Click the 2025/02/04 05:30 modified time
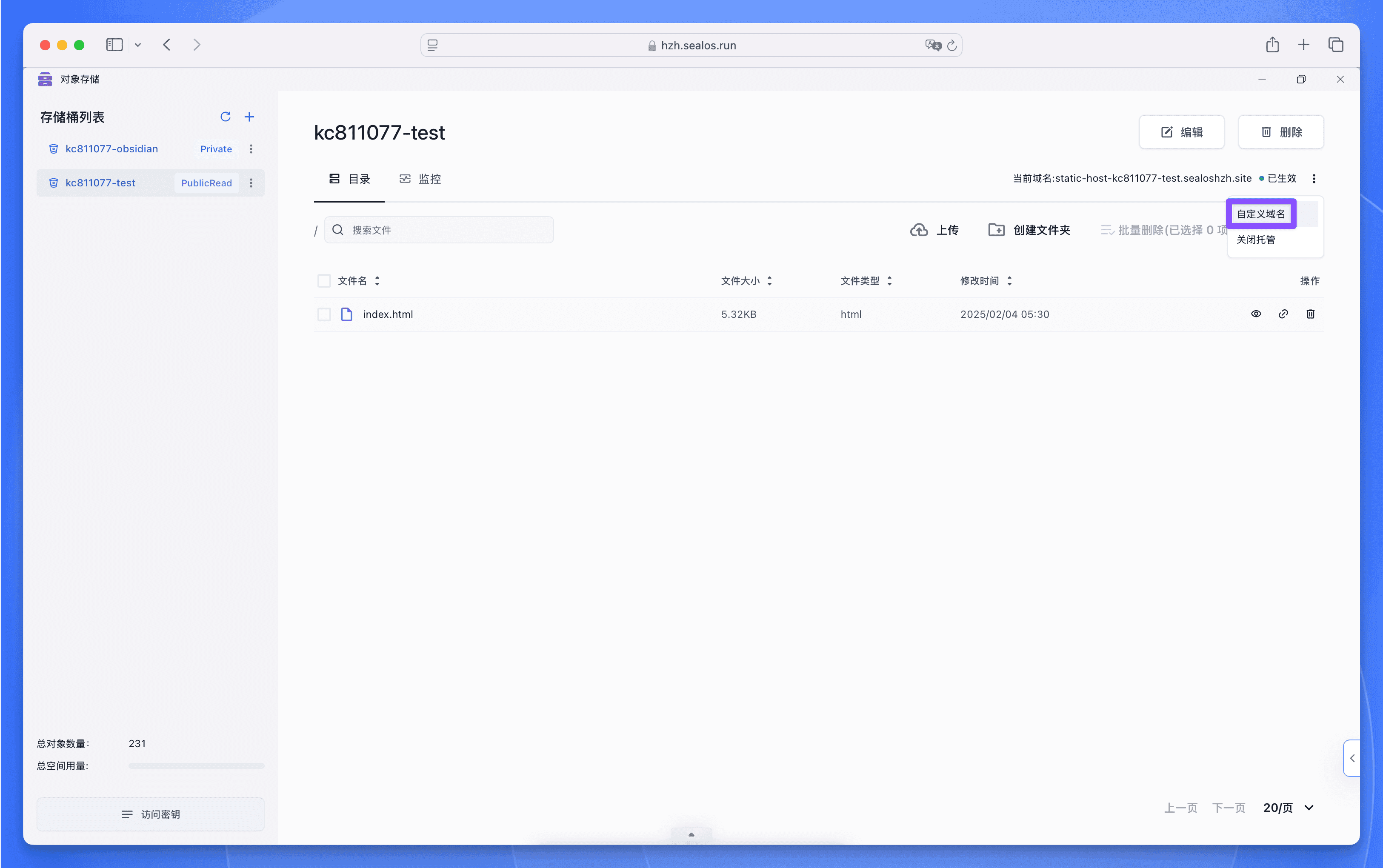Screen dimensions: 1383x868 point(1005,314)
